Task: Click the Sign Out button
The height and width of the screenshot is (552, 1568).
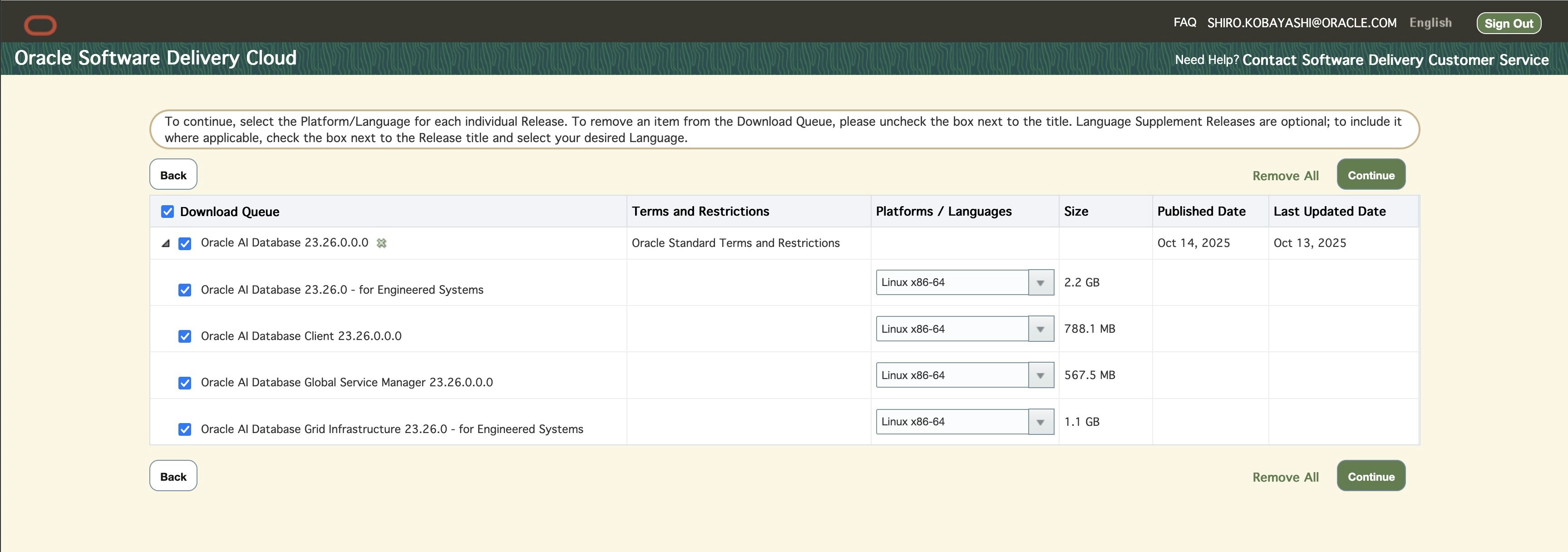Action: (1509, 24)
